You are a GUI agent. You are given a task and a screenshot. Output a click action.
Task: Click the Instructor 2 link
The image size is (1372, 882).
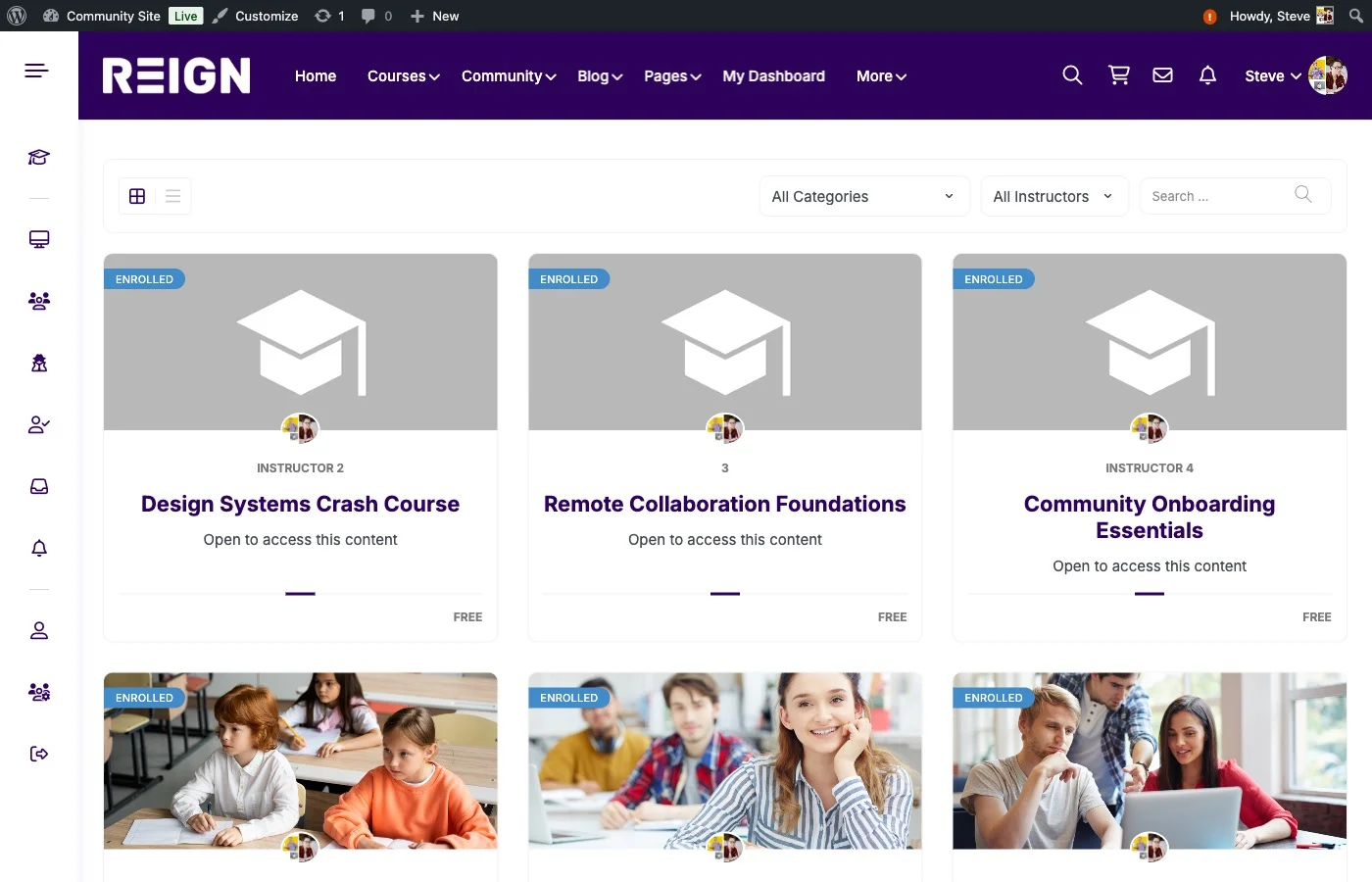click(x=300, y=468)
